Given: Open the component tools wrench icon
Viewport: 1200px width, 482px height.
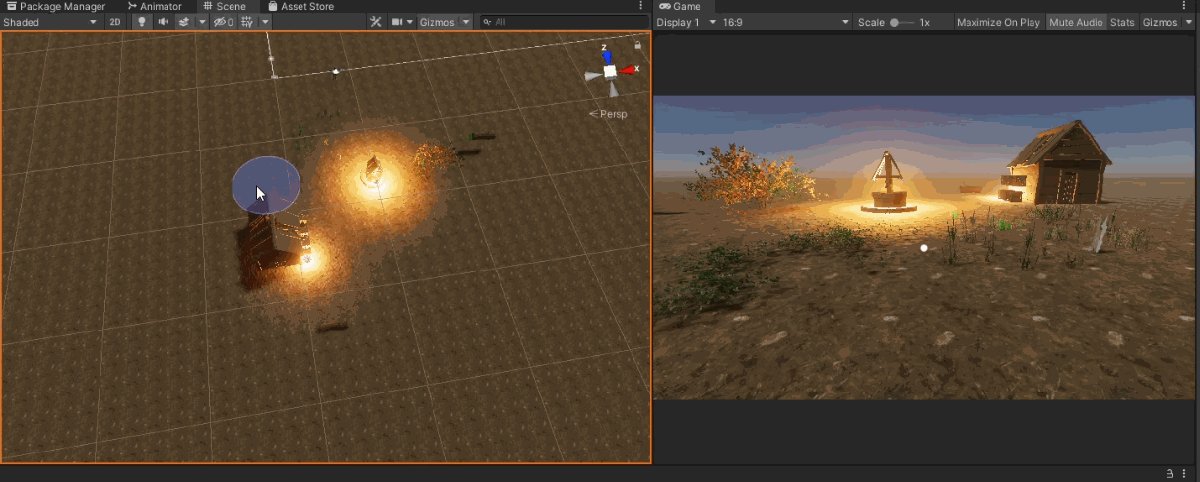Looking at the screenshot, I should [376, 22].
